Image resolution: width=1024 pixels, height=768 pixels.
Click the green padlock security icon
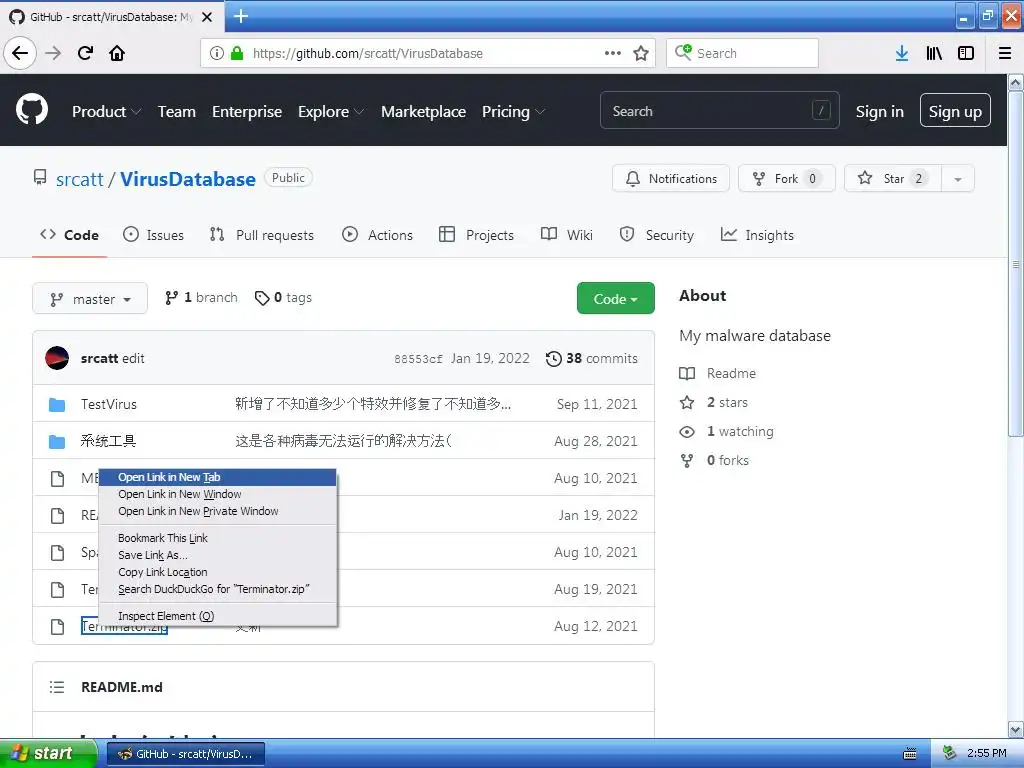coord(237,53)
